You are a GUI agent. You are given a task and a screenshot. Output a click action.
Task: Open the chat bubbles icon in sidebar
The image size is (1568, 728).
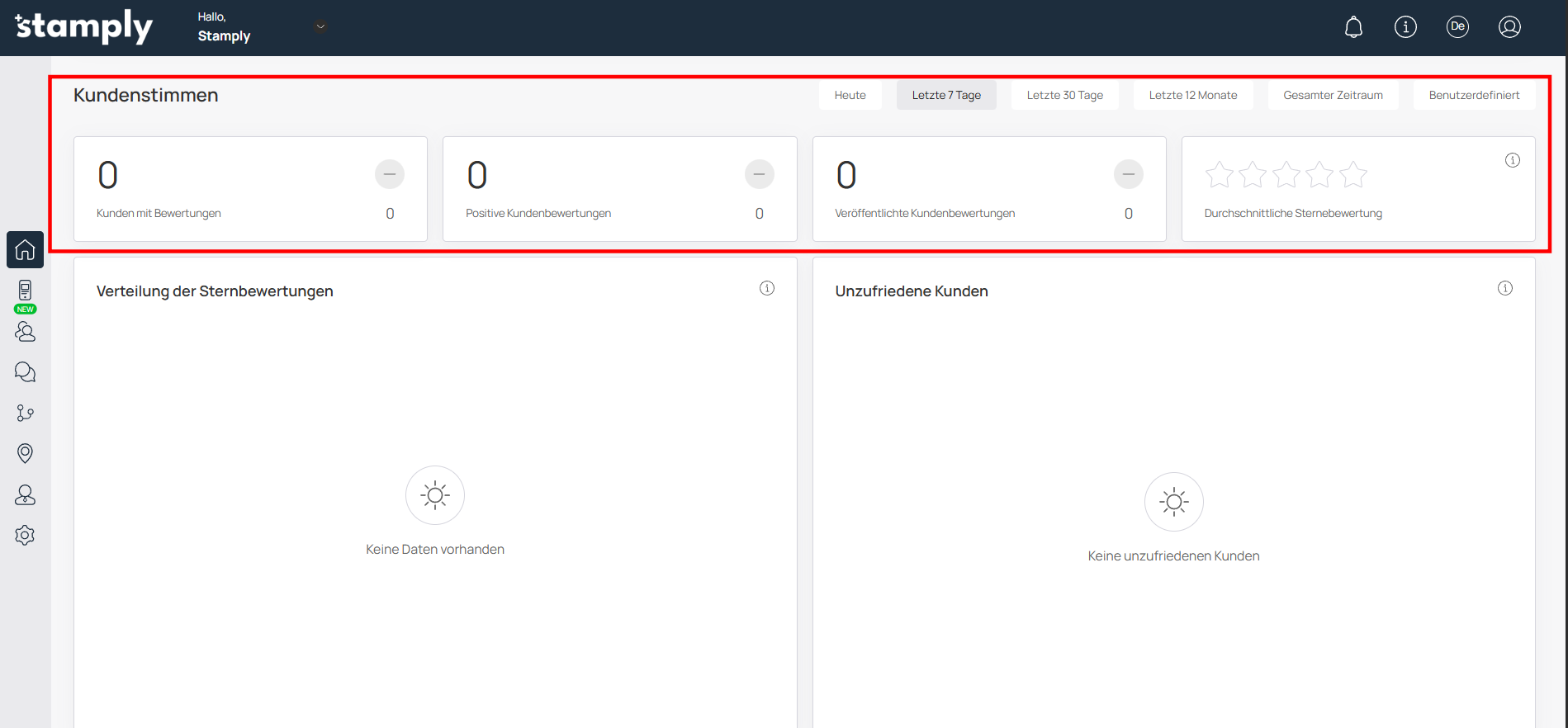click(25, 372)
